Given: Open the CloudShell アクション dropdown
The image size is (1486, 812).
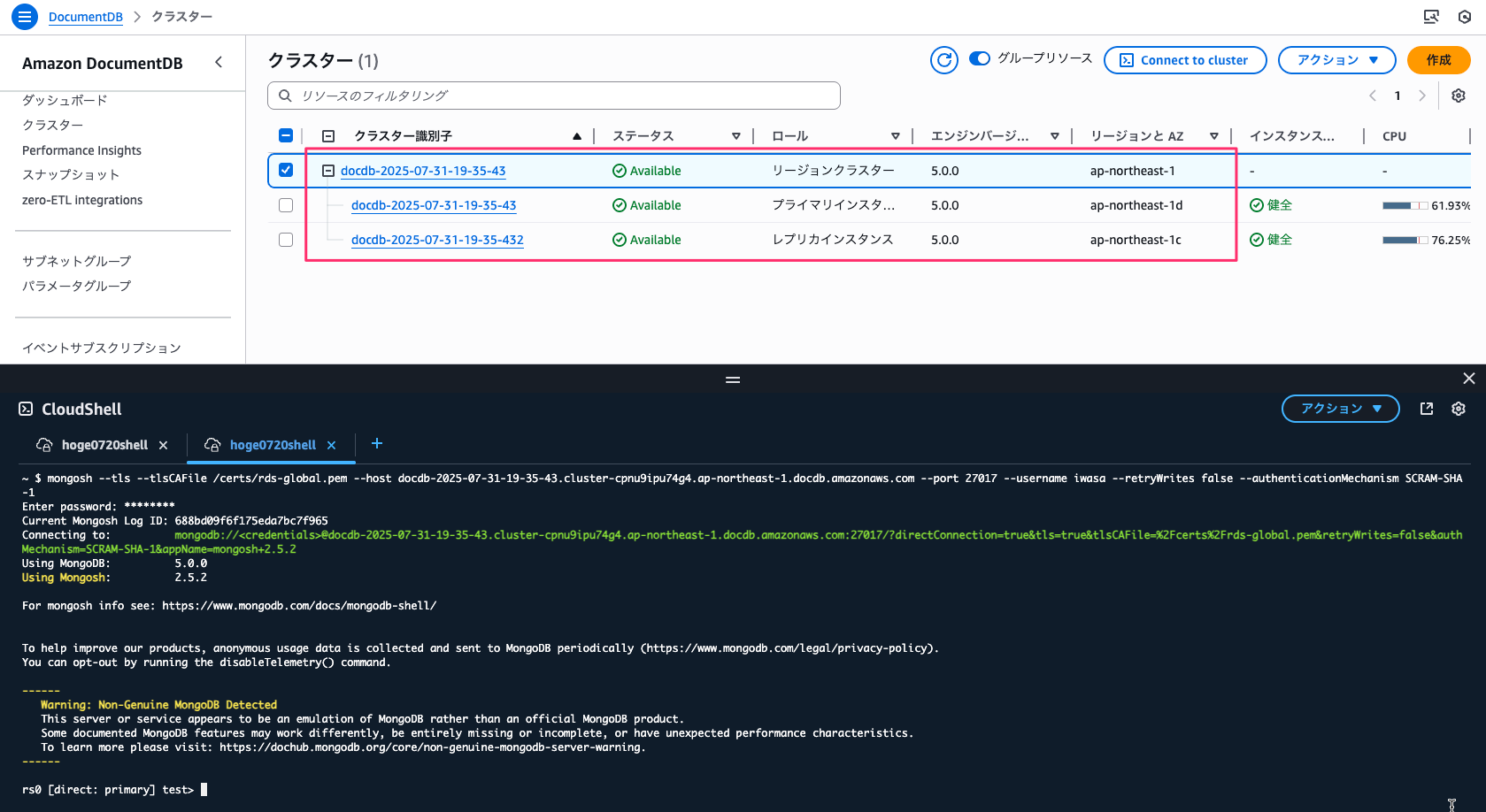Looking at the screenshot, I should (x=1341, y=409).
